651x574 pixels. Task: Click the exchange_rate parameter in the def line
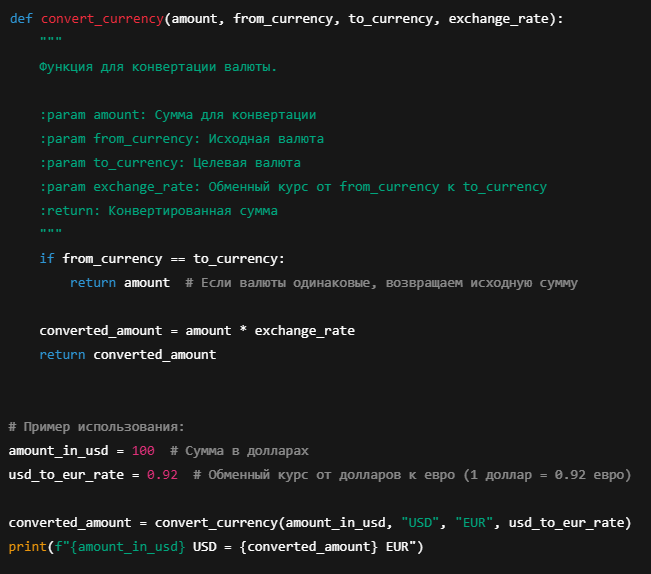(x=499, y=19)
